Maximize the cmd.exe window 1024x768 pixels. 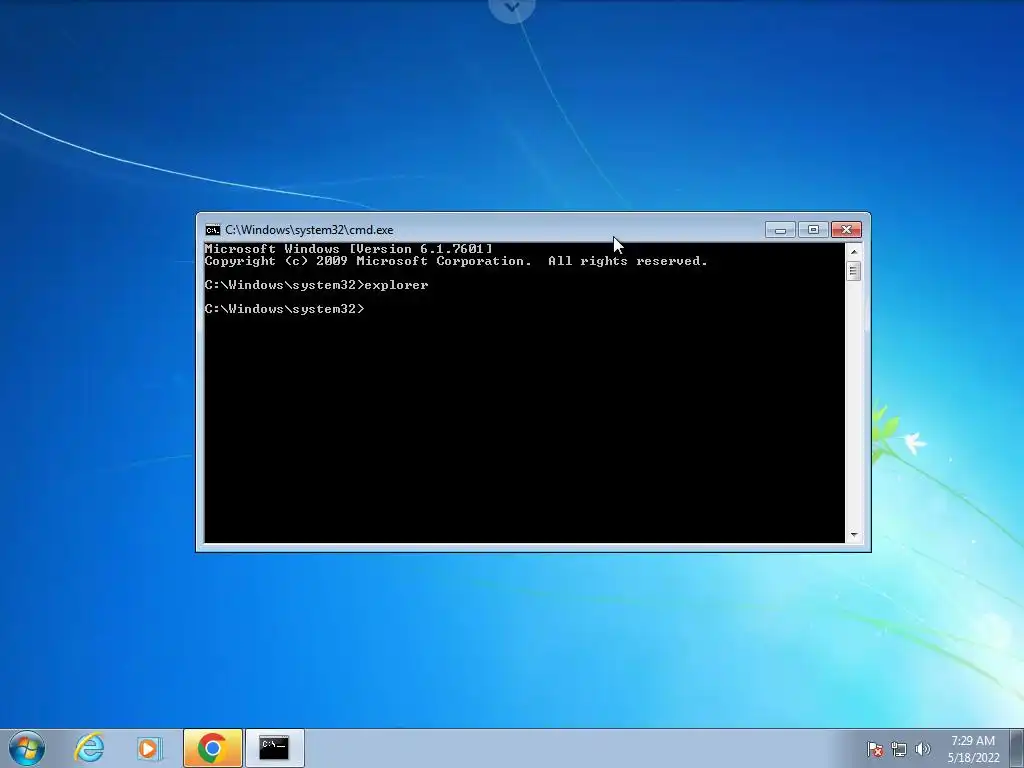tap(813, 230)
